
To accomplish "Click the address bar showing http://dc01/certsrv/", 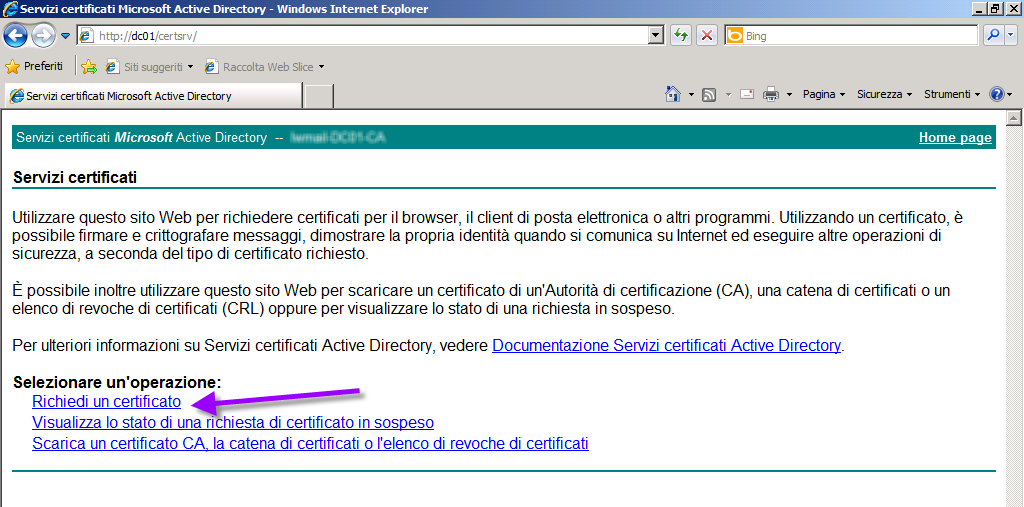I will coord(363,36).
